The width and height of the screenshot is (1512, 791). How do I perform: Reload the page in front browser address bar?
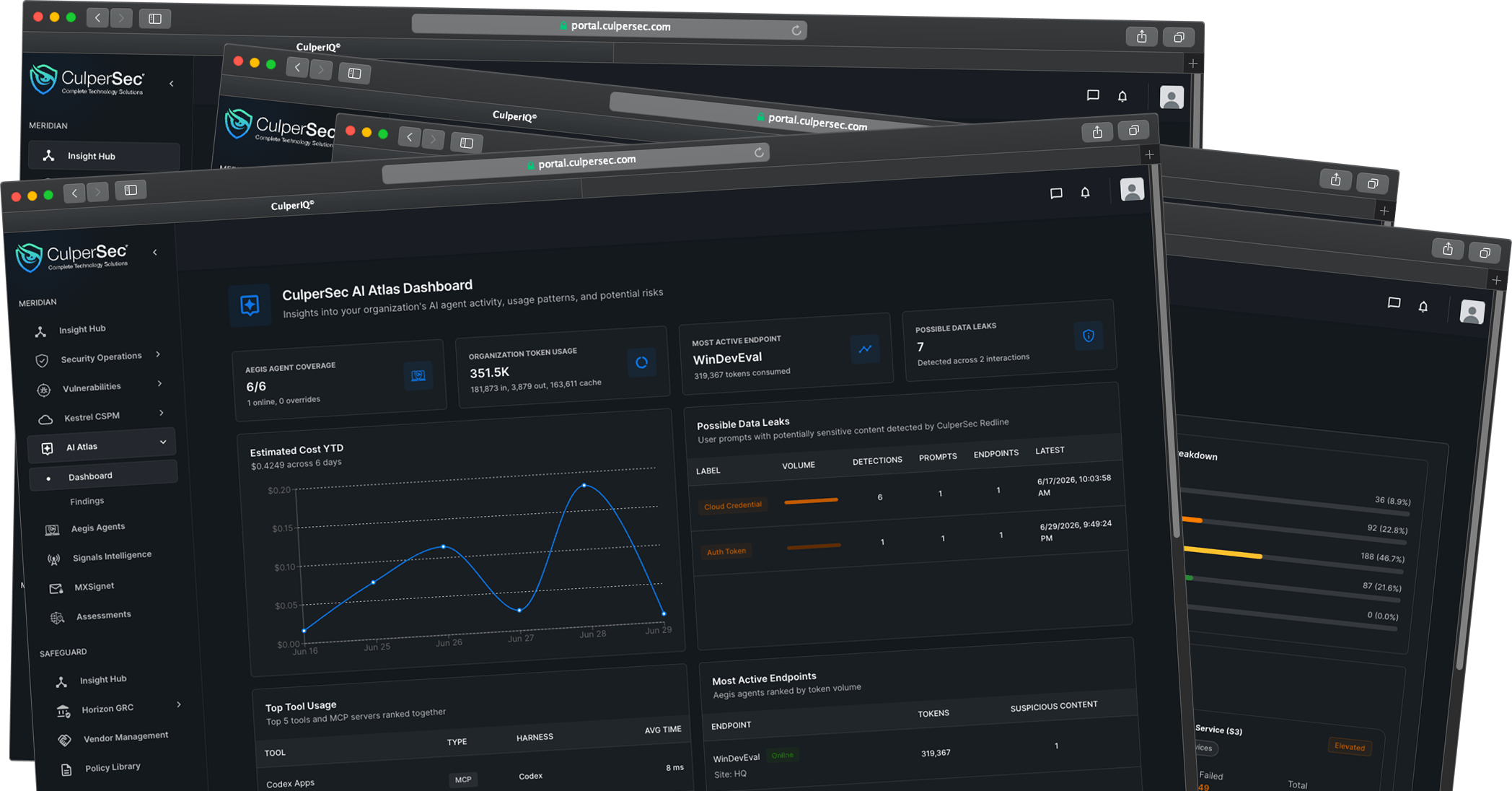[759, 152]
